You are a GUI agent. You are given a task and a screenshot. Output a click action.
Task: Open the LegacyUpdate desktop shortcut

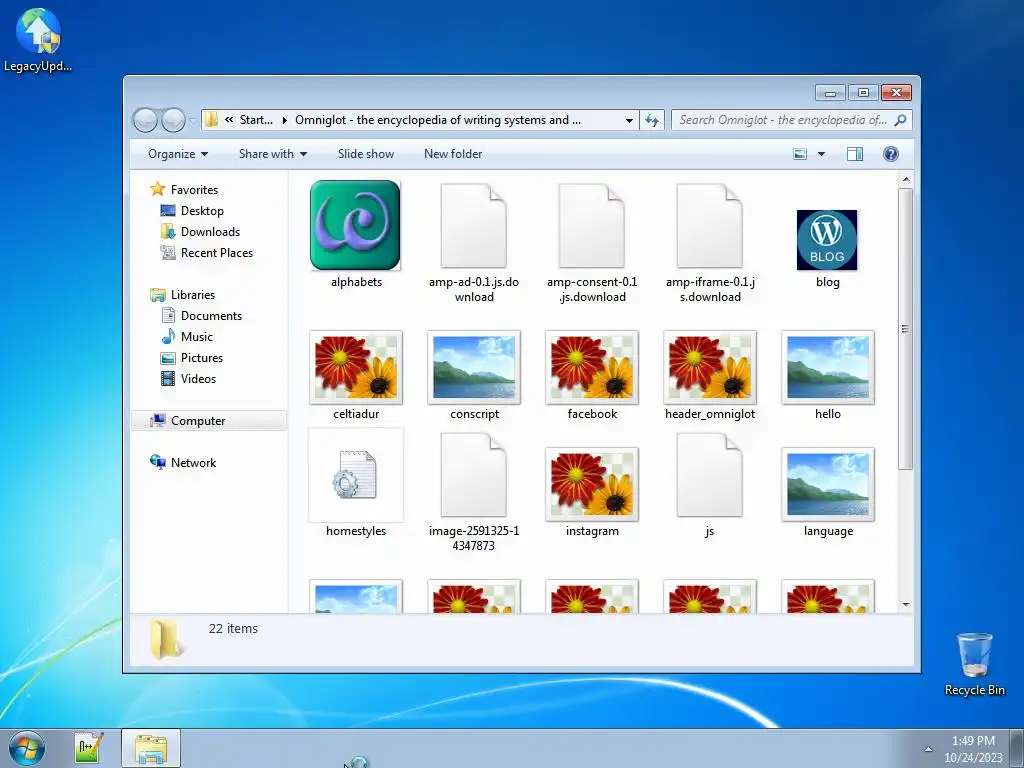pyautogui.click(x=38, y=40)
